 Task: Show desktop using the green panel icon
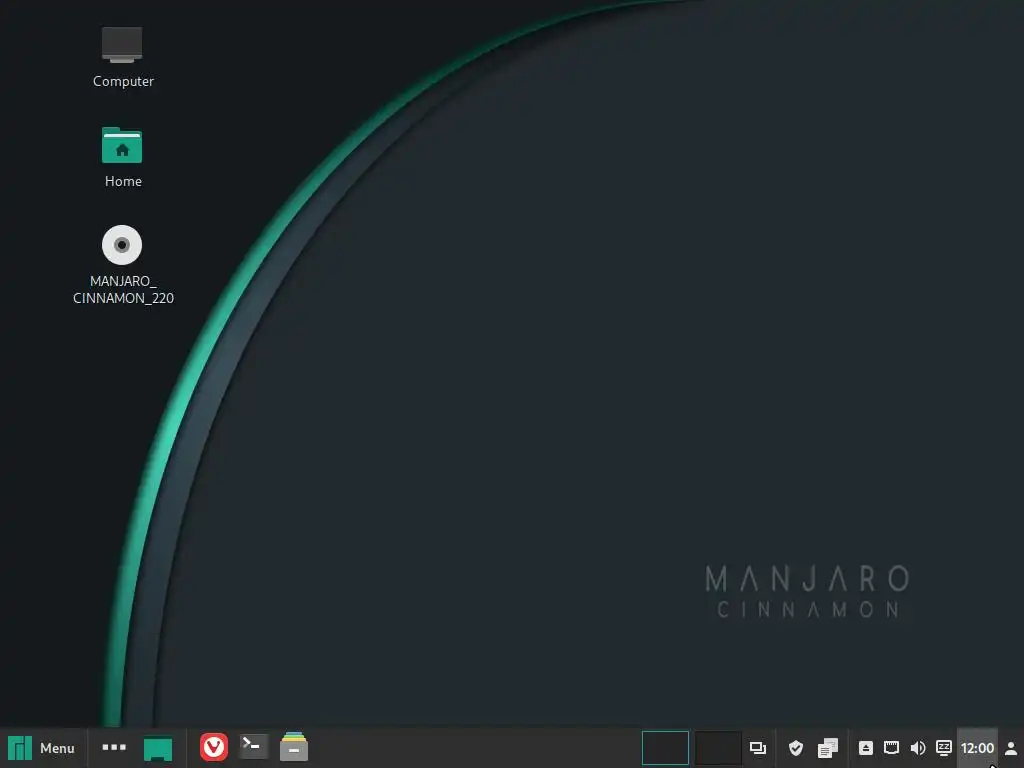[x=158, y=748]
